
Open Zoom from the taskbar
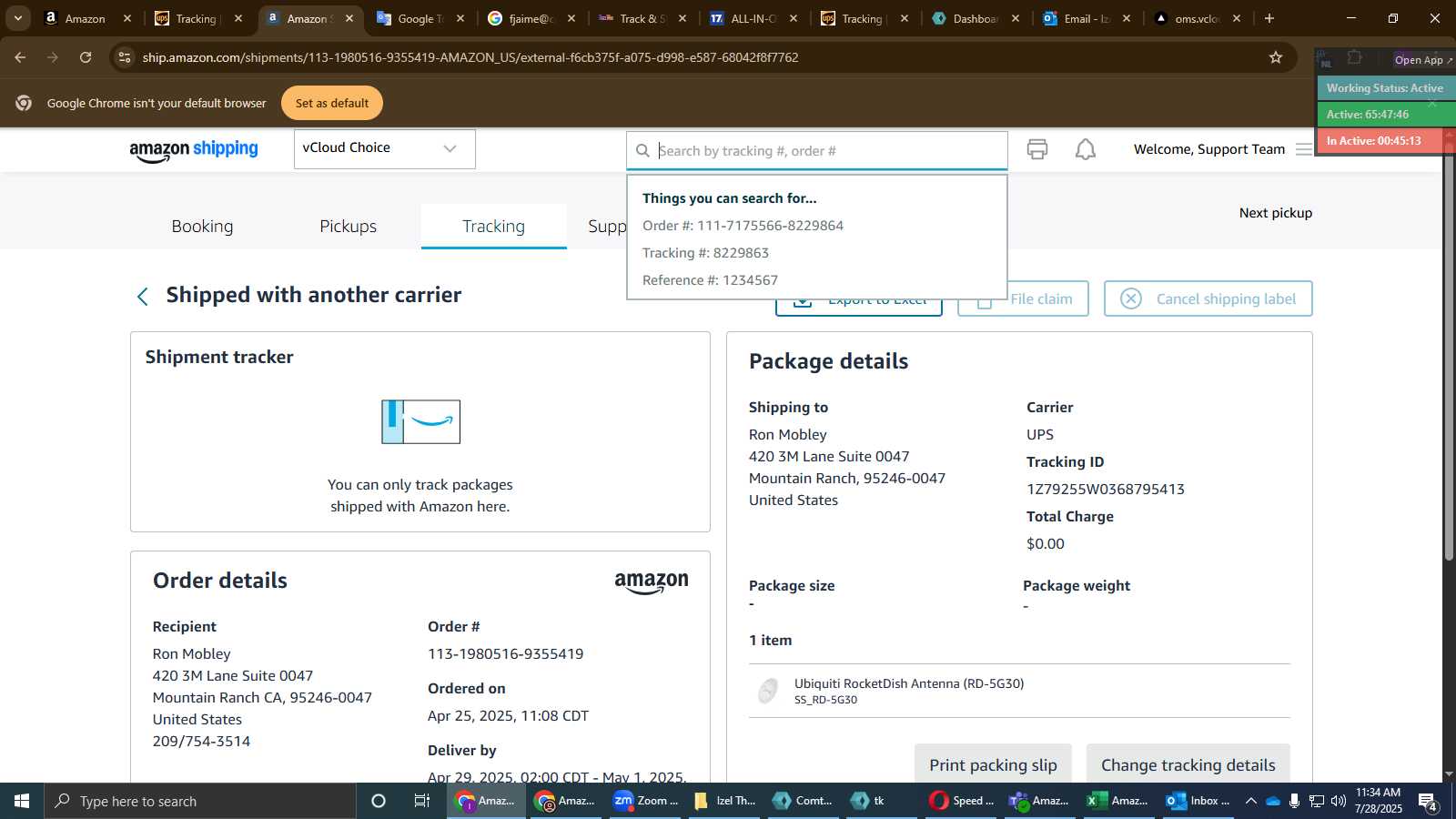click(x=646, y=801)
